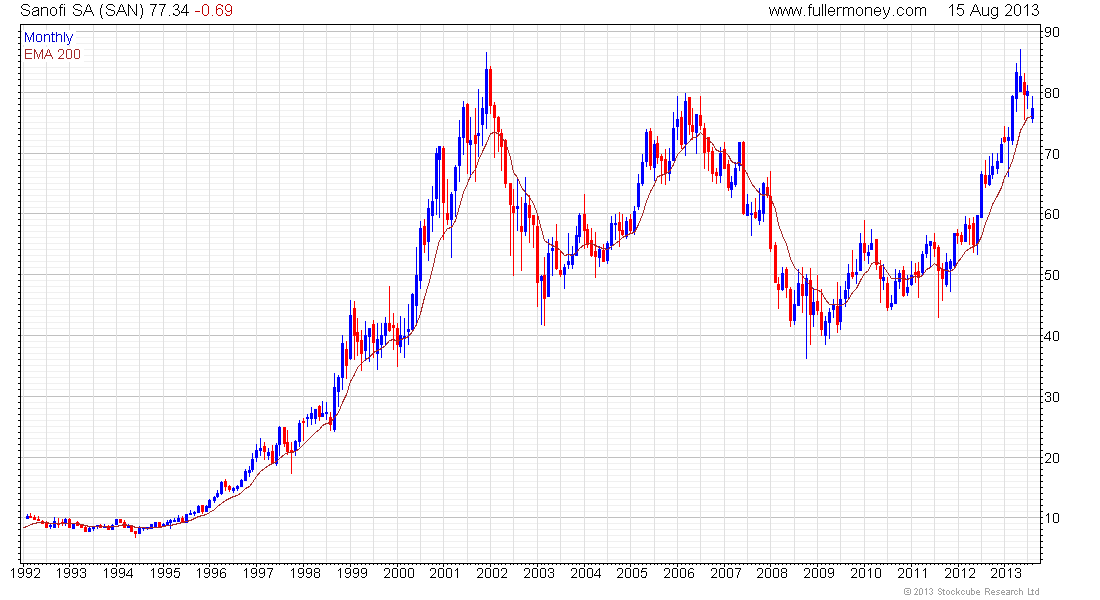Click the 2012 year label
The image size is (1100, 600).
pos(959,573)
